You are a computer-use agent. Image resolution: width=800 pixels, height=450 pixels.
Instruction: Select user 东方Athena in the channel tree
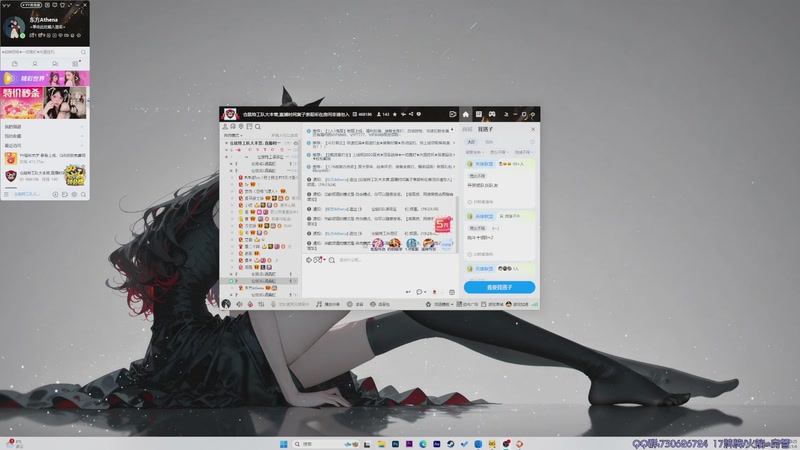(254, 288)
